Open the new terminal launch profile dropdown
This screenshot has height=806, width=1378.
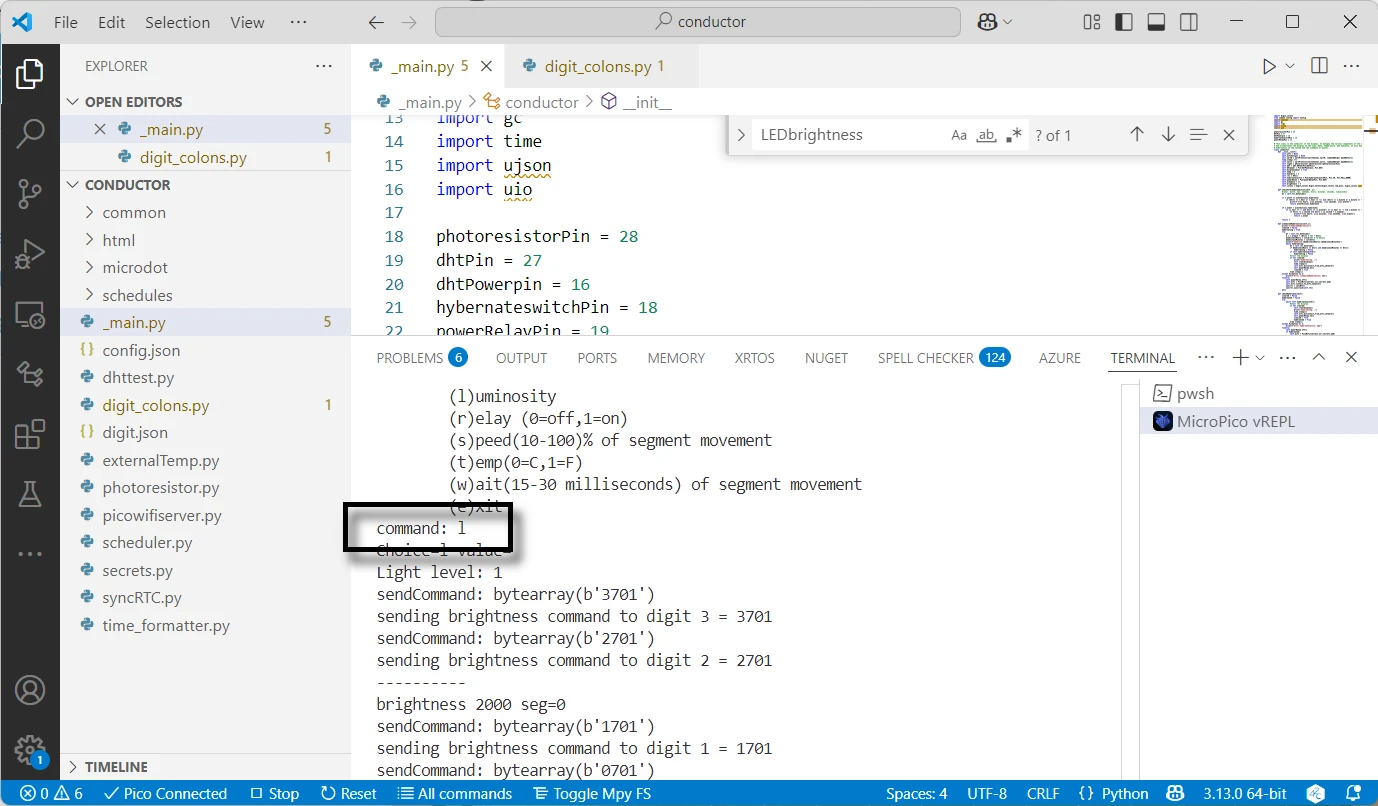1260,357
